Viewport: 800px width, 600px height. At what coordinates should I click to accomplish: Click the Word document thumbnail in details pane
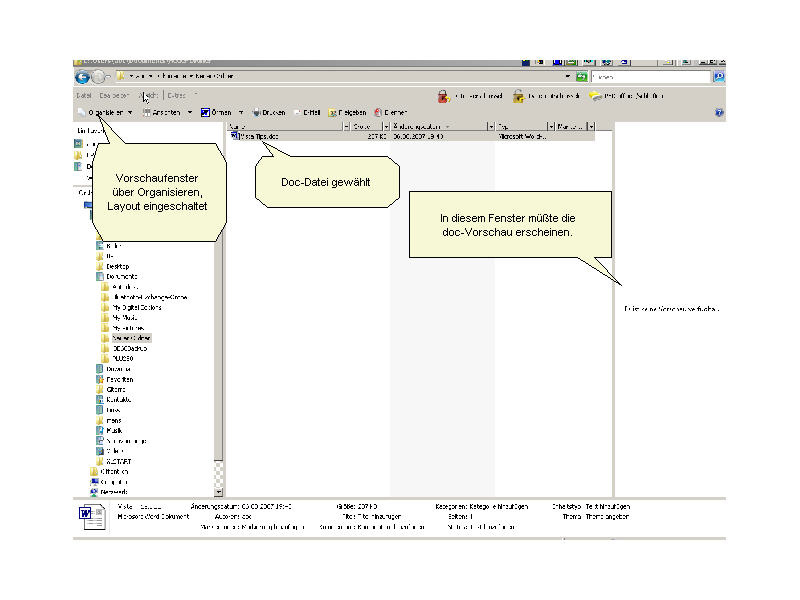point(92,516)
